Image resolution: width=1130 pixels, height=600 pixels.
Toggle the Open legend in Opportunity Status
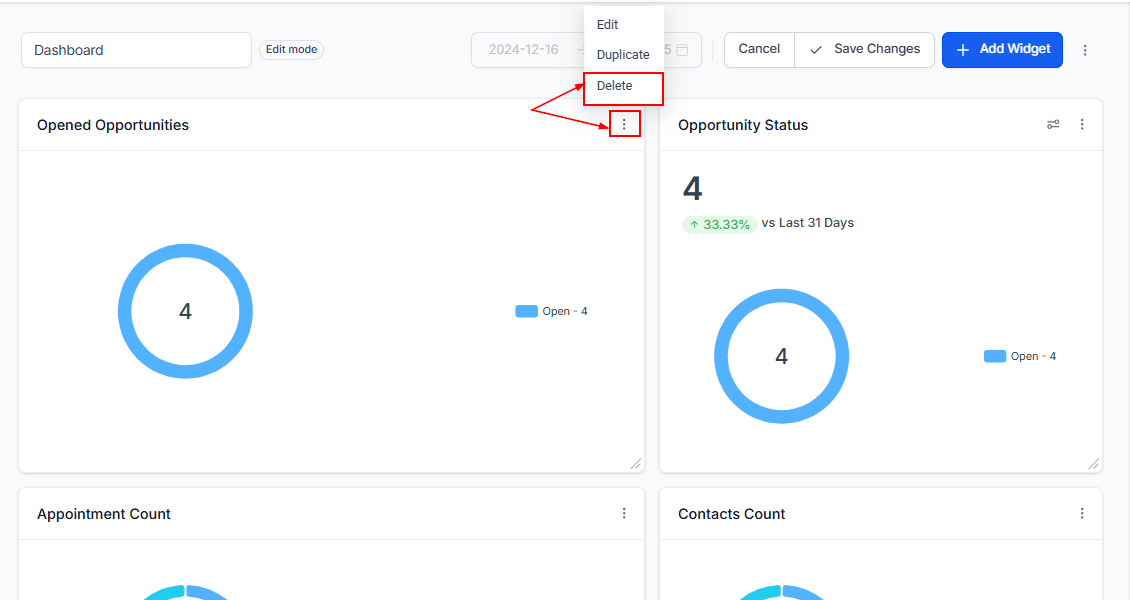[x=1020, y=356]
